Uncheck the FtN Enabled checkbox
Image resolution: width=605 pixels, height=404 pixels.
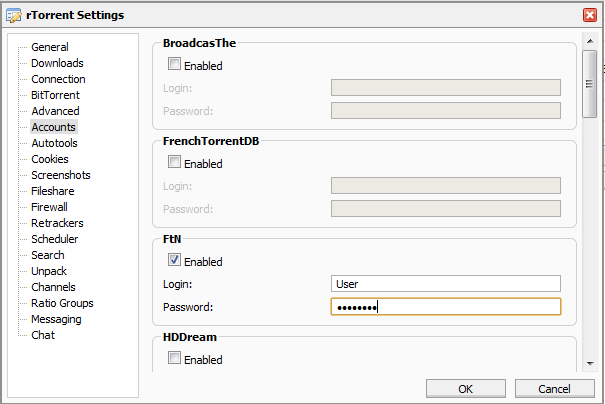click(175, 261)
